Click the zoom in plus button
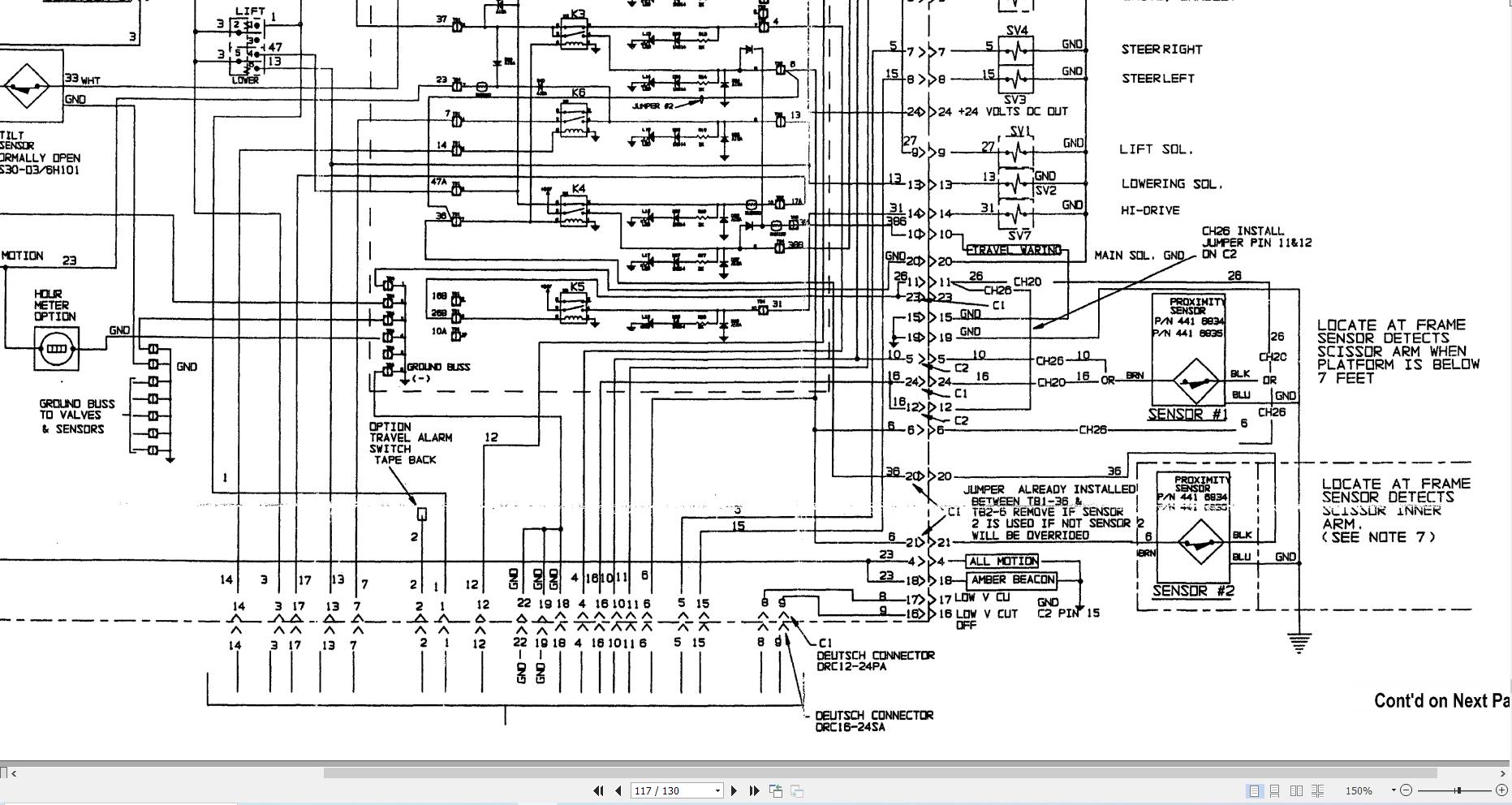 (x=1501, y=790)
